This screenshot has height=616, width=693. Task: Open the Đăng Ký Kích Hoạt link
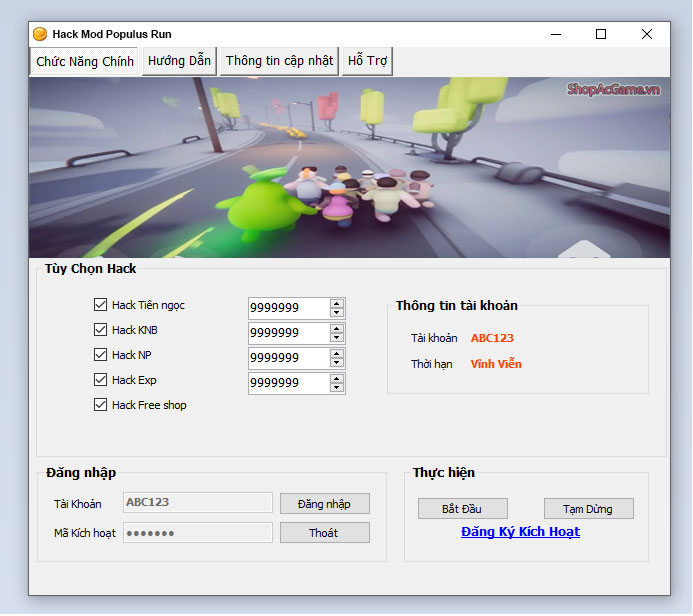pos(520,532)
